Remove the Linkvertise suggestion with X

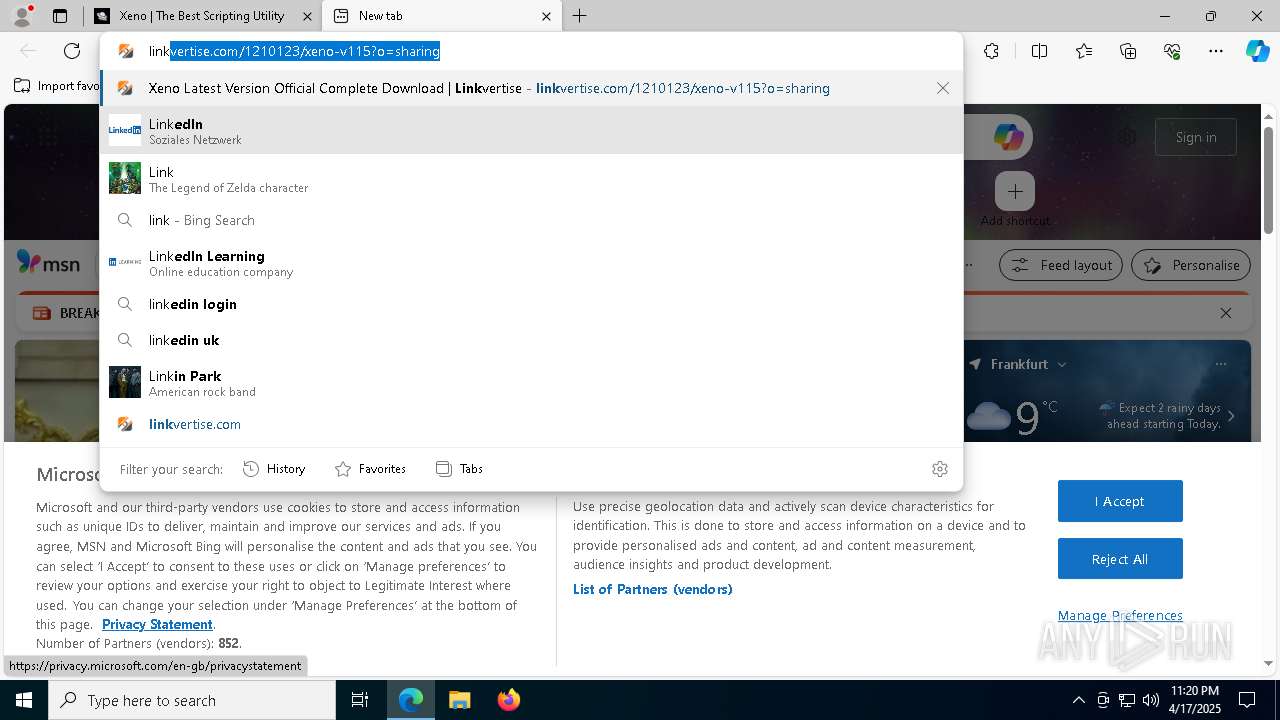pos(943,88)
